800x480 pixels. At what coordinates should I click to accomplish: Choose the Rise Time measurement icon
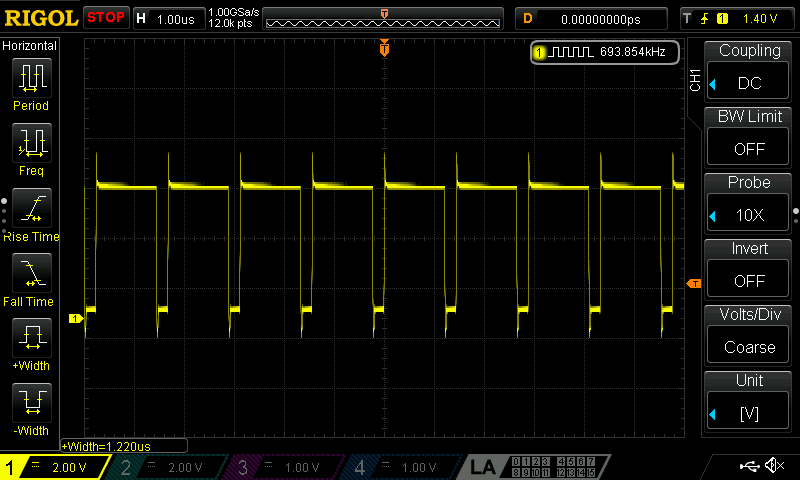click(x=31, y=209)
